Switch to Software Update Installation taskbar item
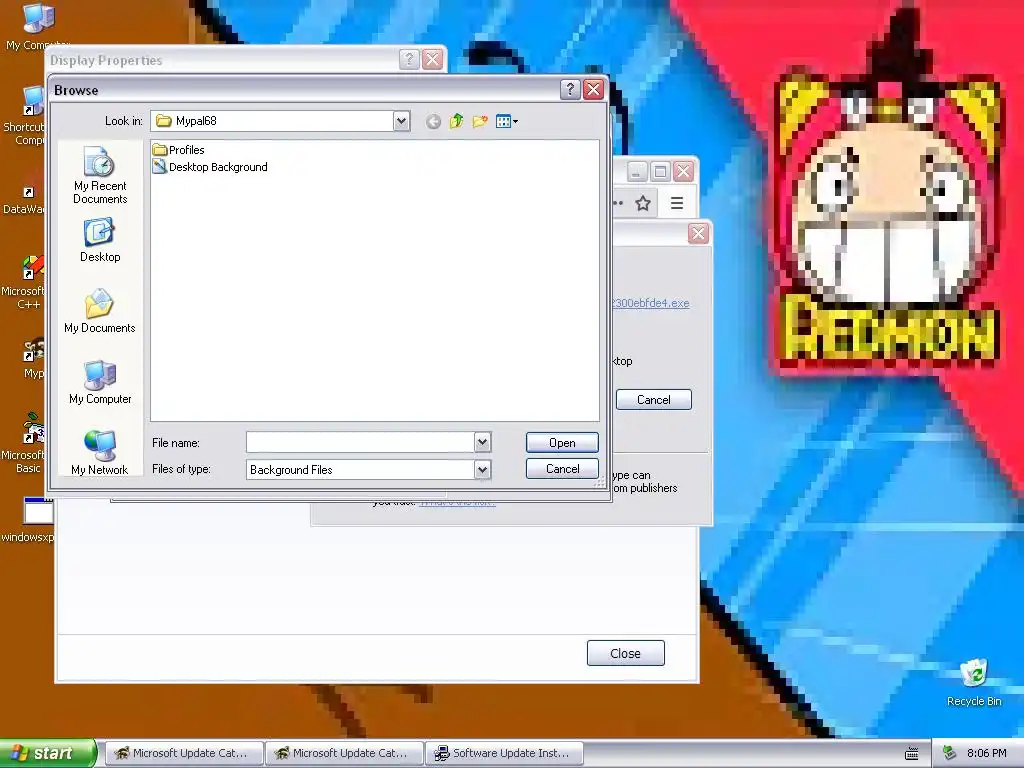 tap(504, 753)
